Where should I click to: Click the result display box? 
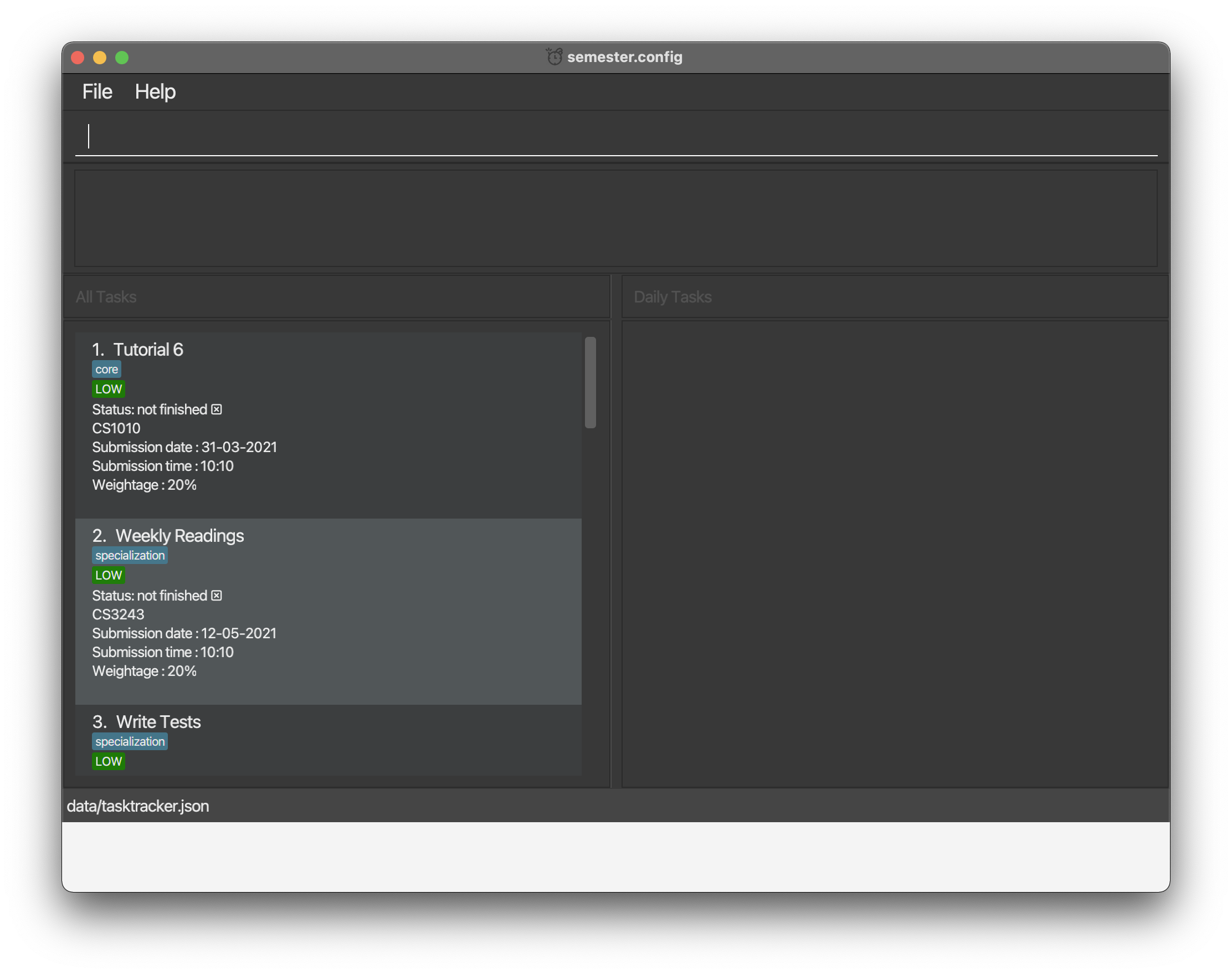tap(615, 218)
